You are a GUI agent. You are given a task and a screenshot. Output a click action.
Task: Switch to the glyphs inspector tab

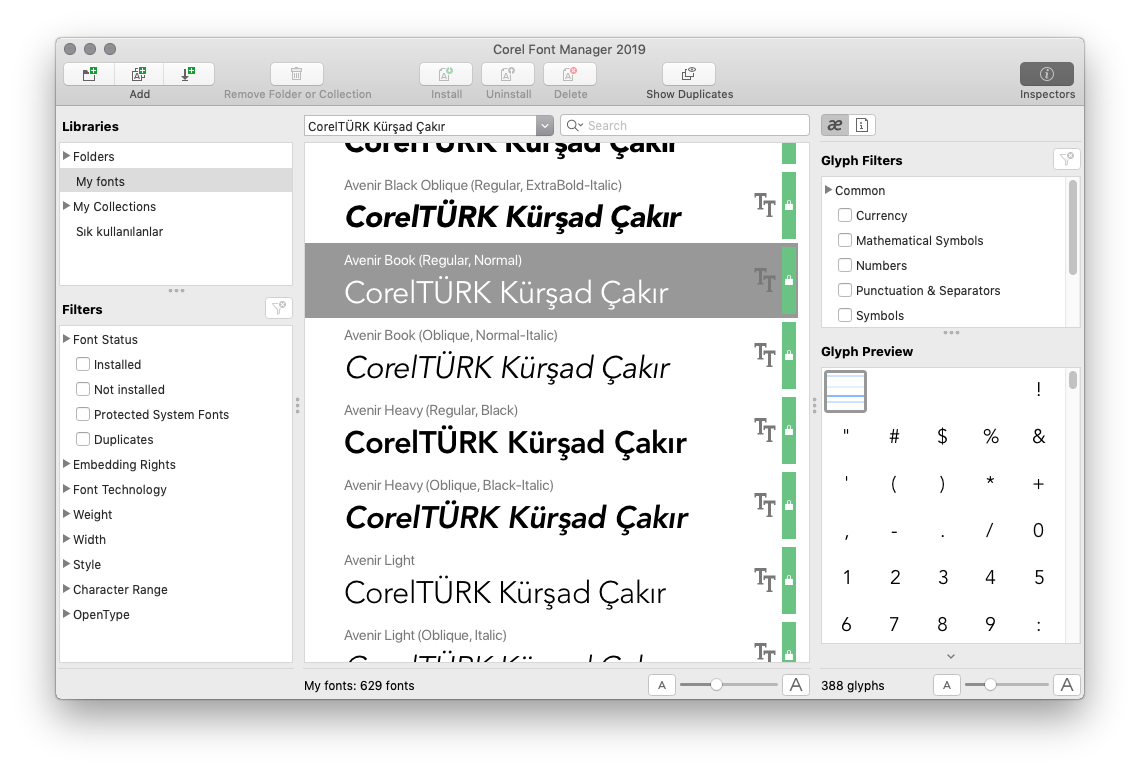click(x=834, y=124)
